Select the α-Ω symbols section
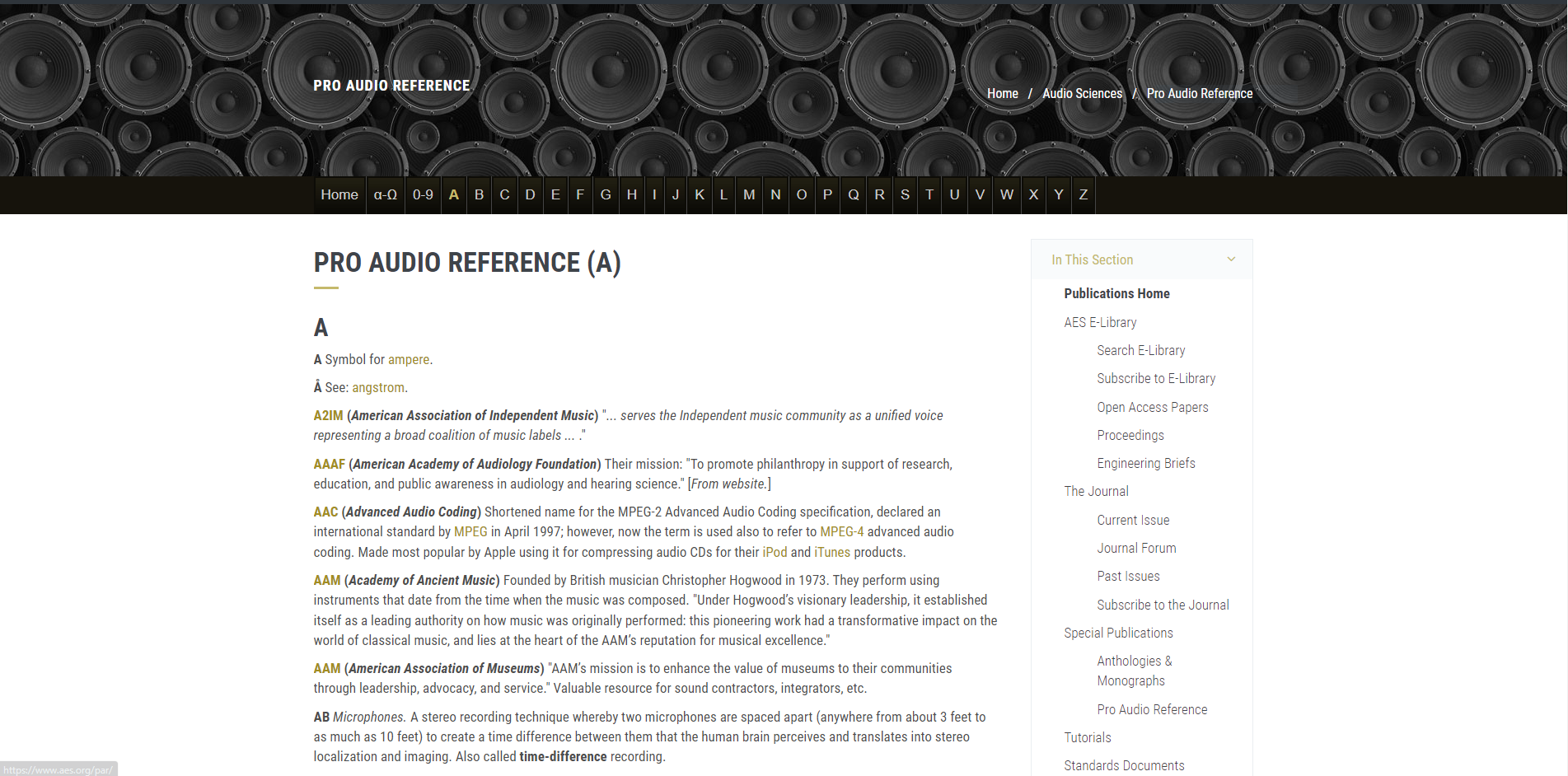Image resolution: width=1568 pixels, height=776 pixels. 385,194
